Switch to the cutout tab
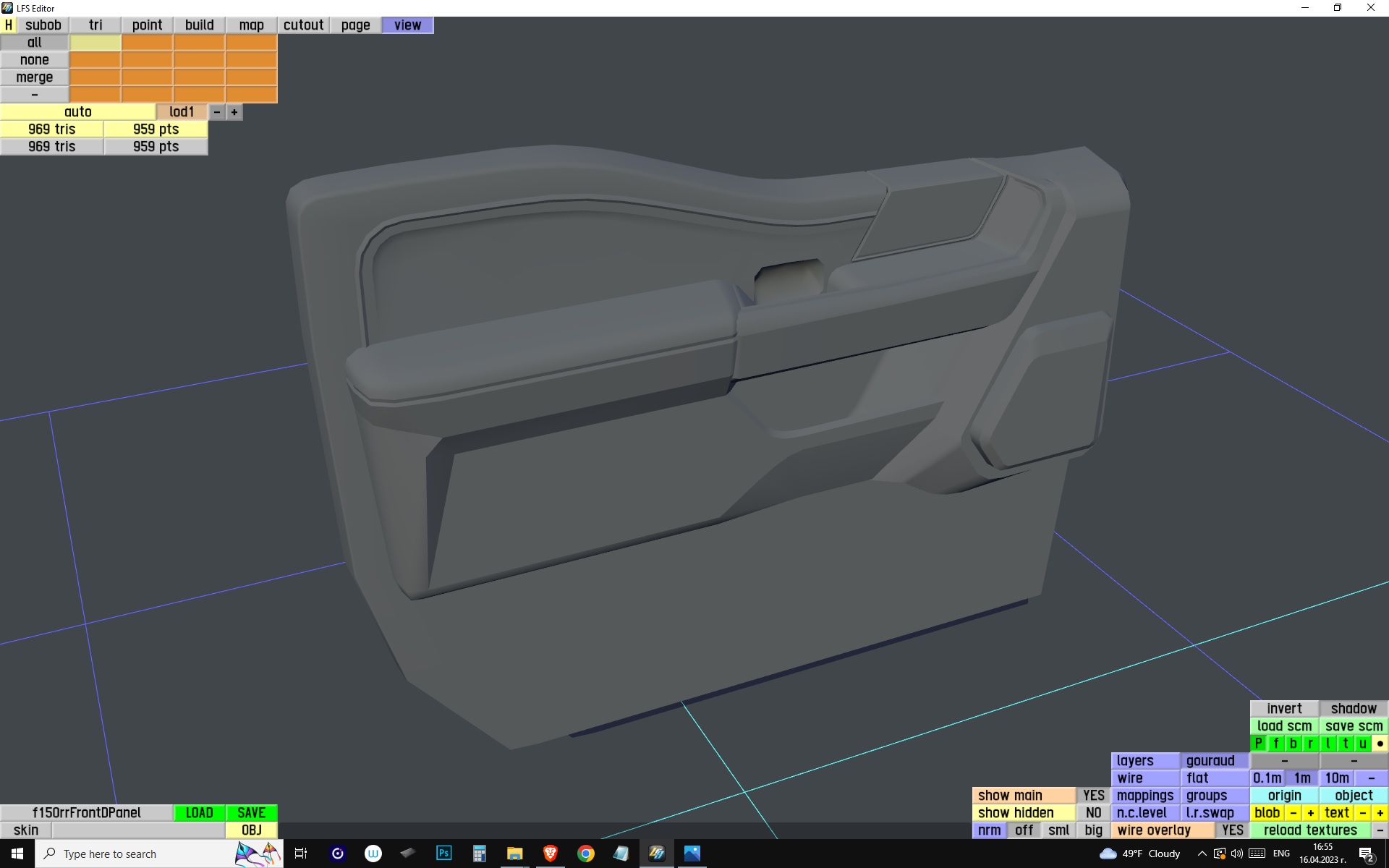This screenshot has height=868, width=1389. click(303, 25)
